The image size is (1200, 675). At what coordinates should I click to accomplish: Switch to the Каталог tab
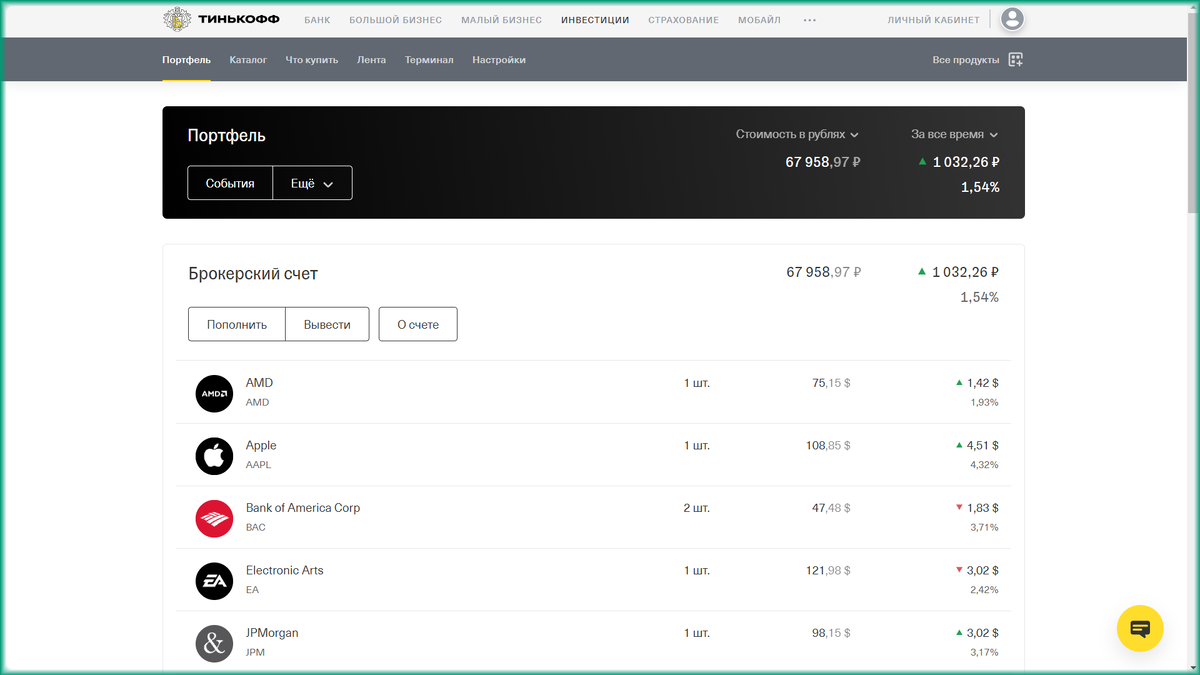tap(248, 60)
